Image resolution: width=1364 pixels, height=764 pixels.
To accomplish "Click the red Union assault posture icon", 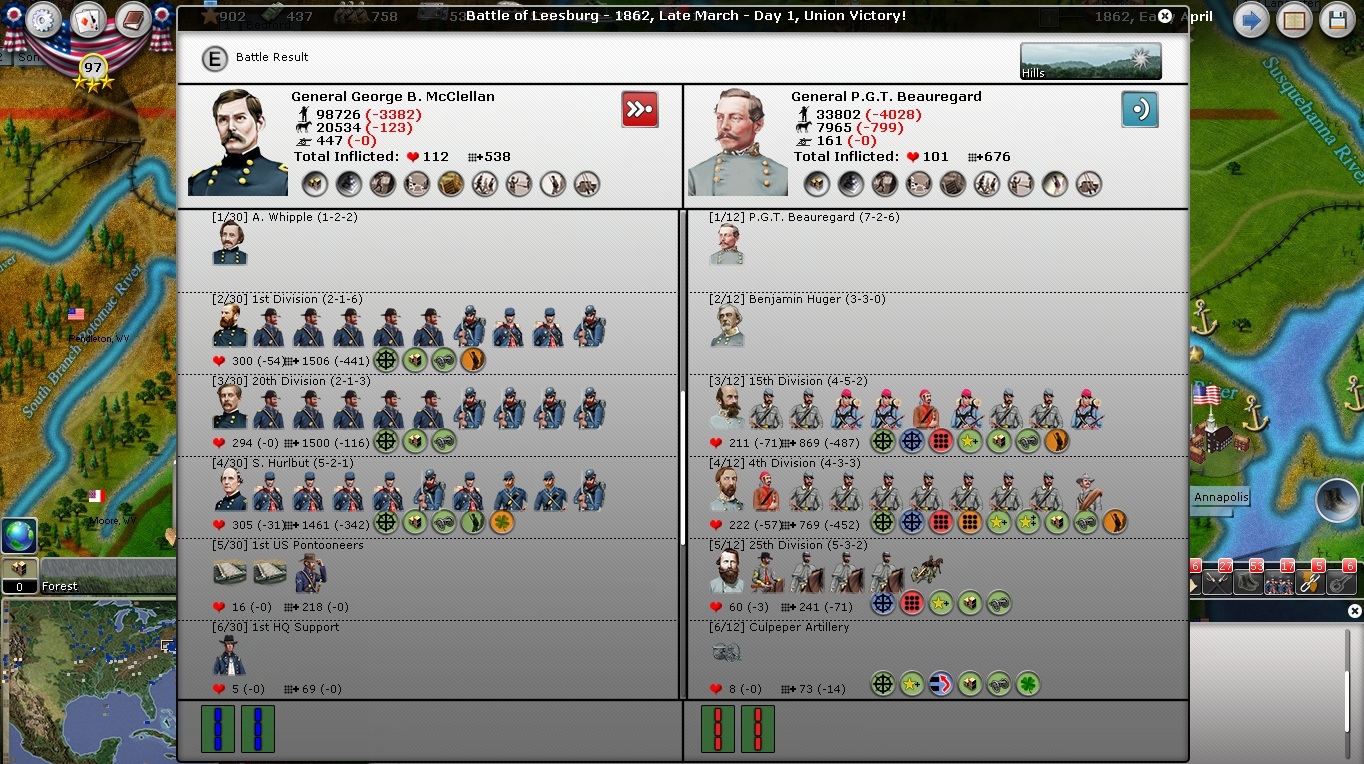I will tap(640, 109).
